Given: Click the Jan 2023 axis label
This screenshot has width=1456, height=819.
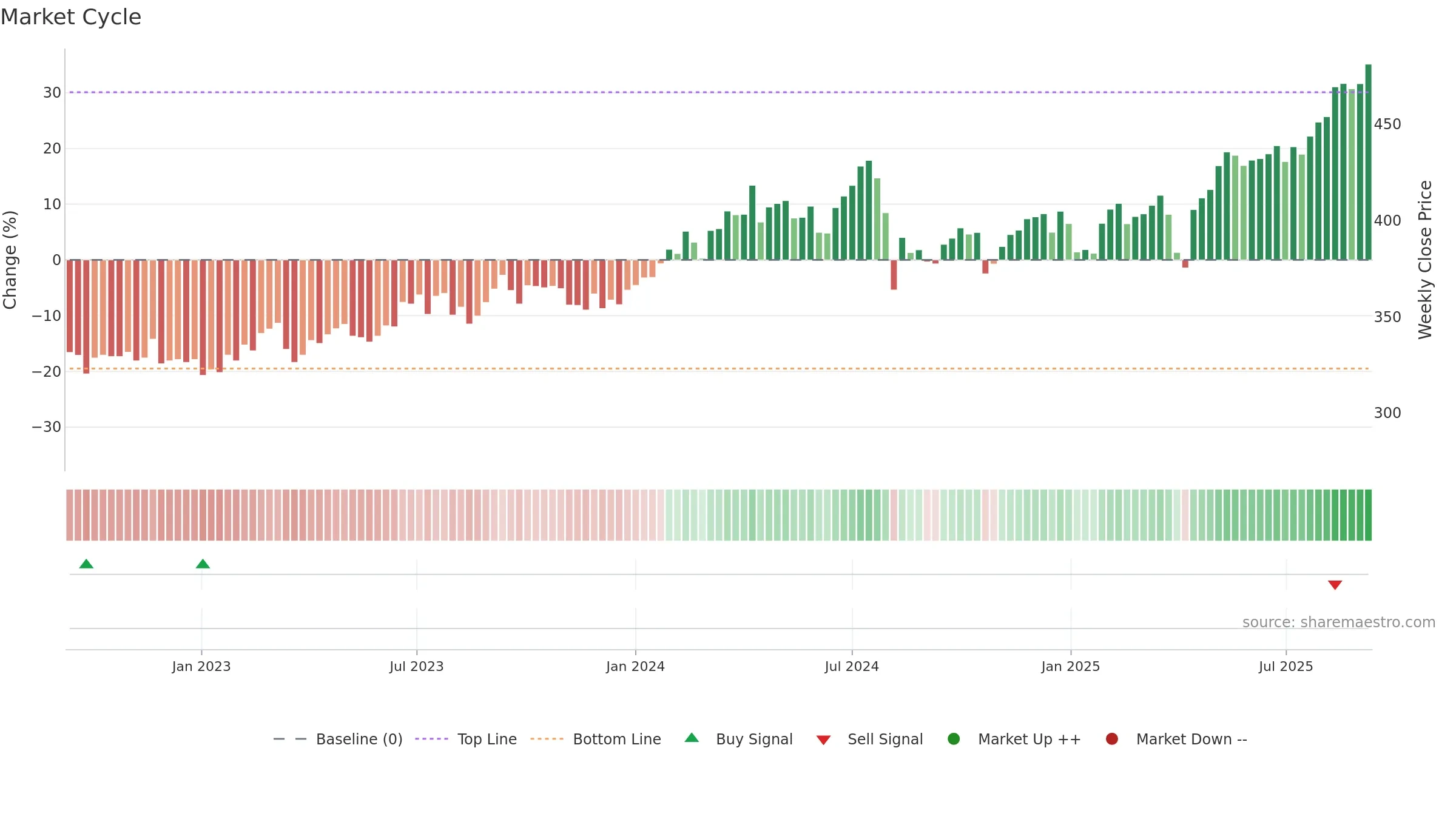Looking at the screenshot, I should pyautogui.click(x=201, y=666).
